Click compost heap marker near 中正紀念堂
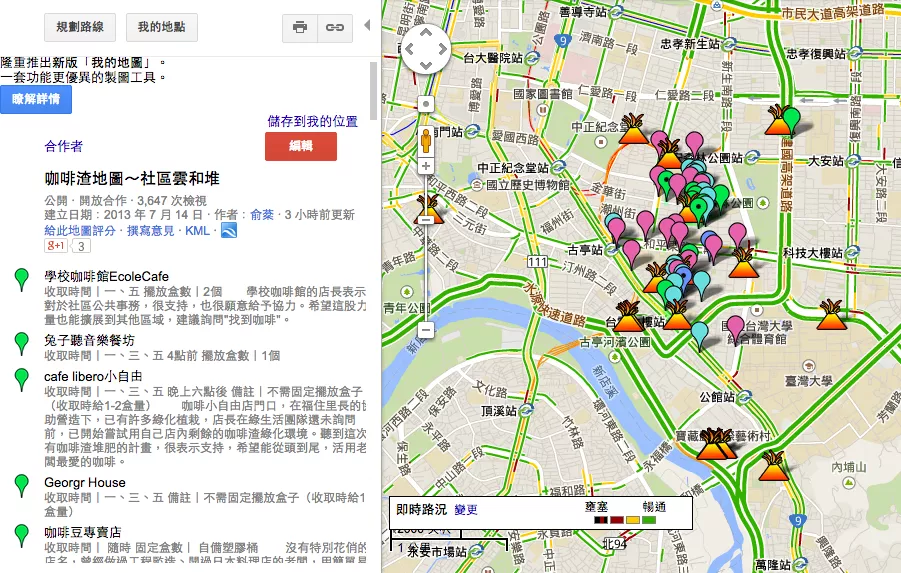Image resolution: width=901 pixels, height=573 pixels. point(633,130)
